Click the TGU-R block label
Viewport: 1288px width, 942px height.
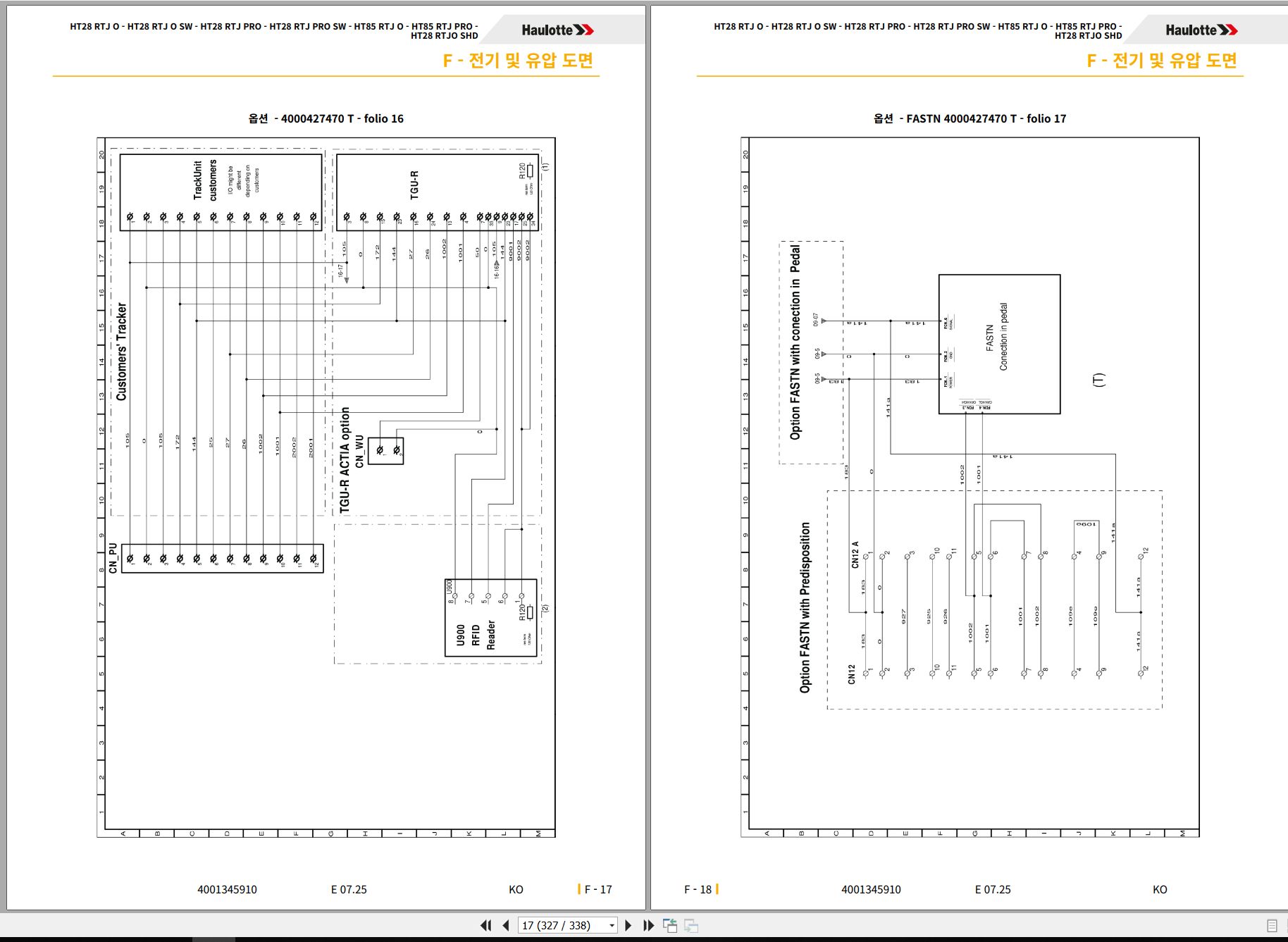tap(414, 185)
